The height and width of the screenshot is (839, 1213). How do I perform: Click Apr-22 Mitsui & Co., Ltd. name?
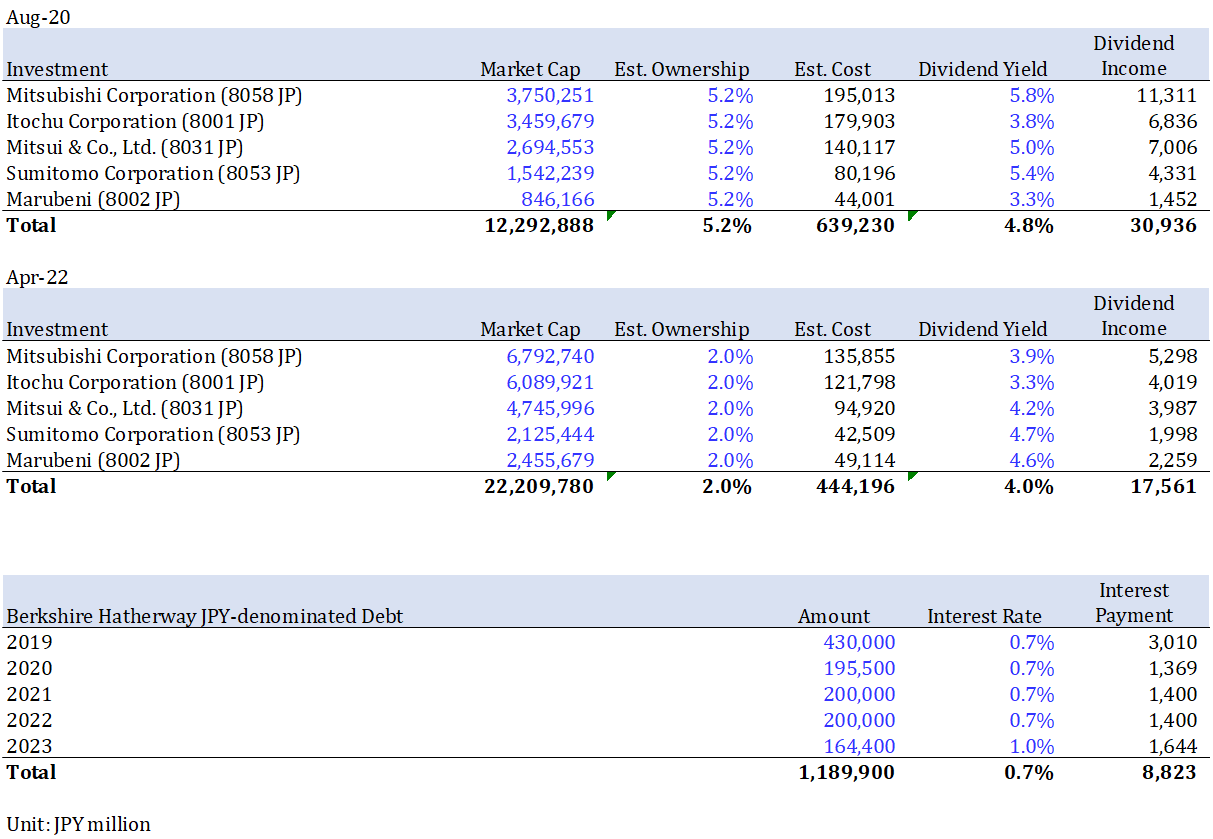tap(124, 408)
